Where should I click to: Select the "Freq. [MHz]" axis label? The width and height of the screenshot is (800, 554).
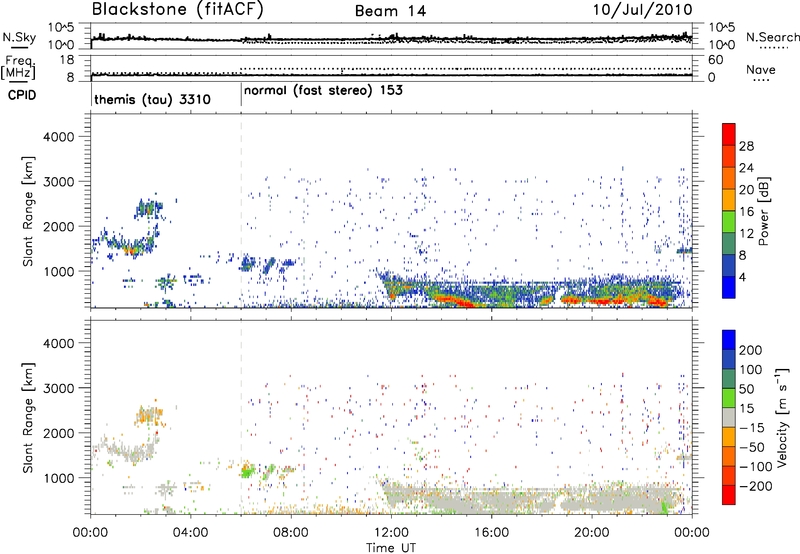(x=19, y=68)
